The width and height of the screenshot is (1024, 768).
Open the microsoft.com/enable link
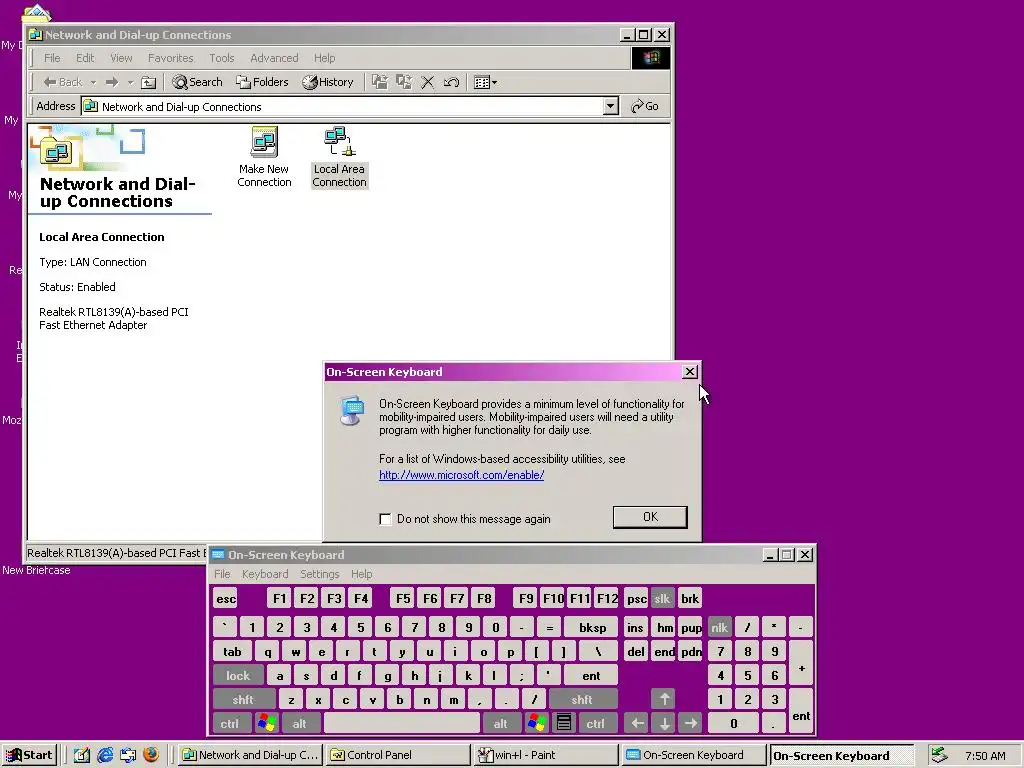tap(462, 475)
